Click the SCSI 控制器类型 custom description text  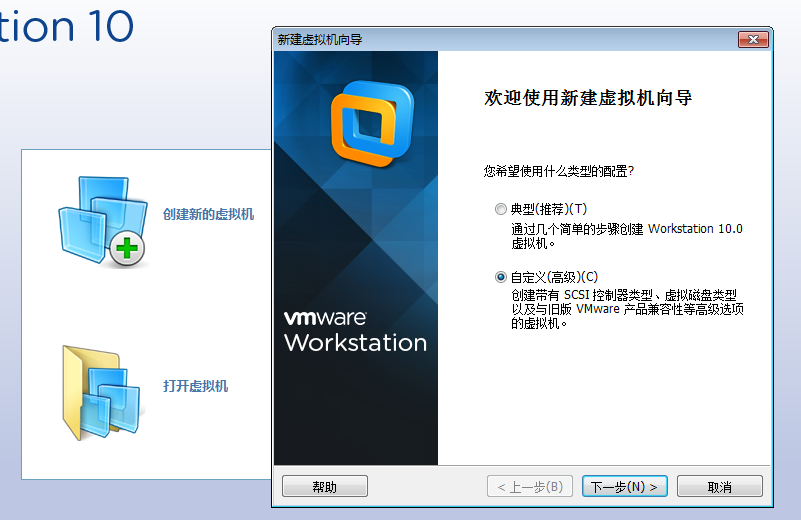point(627,309)
